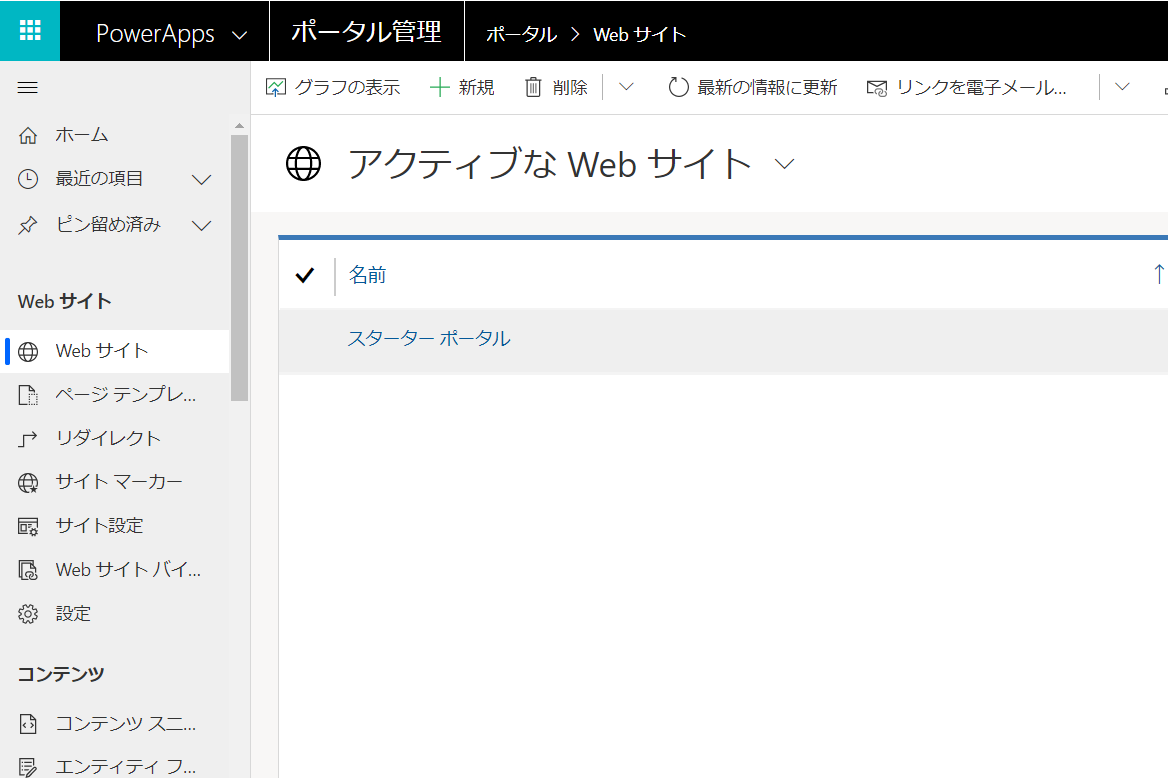
Task: Click the ポータル管理 app title
Action: 366,31
